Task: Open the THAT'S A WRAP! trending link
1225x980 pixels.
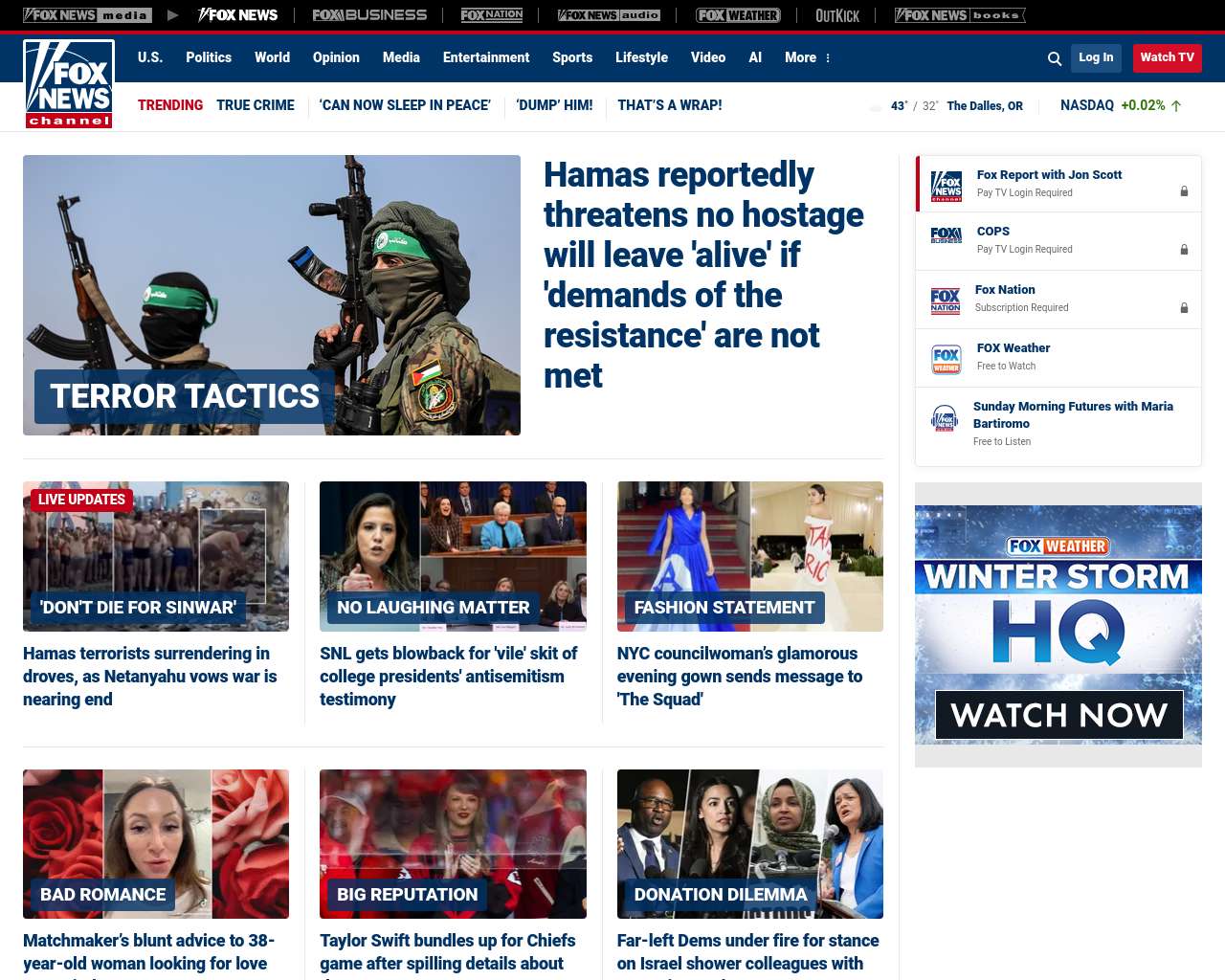Action: pyautogui.click(x=670, y=105)
